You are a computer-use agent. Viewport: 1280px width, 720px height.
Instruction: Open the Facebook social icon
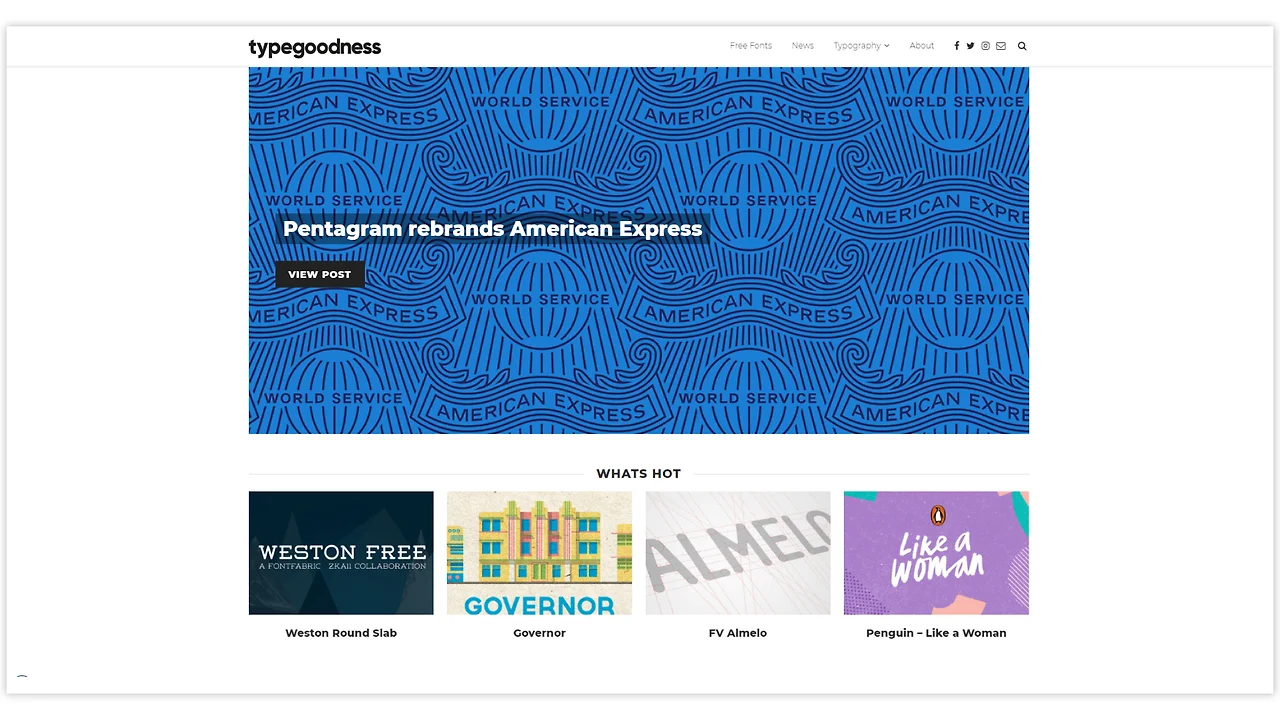[956, 46]
